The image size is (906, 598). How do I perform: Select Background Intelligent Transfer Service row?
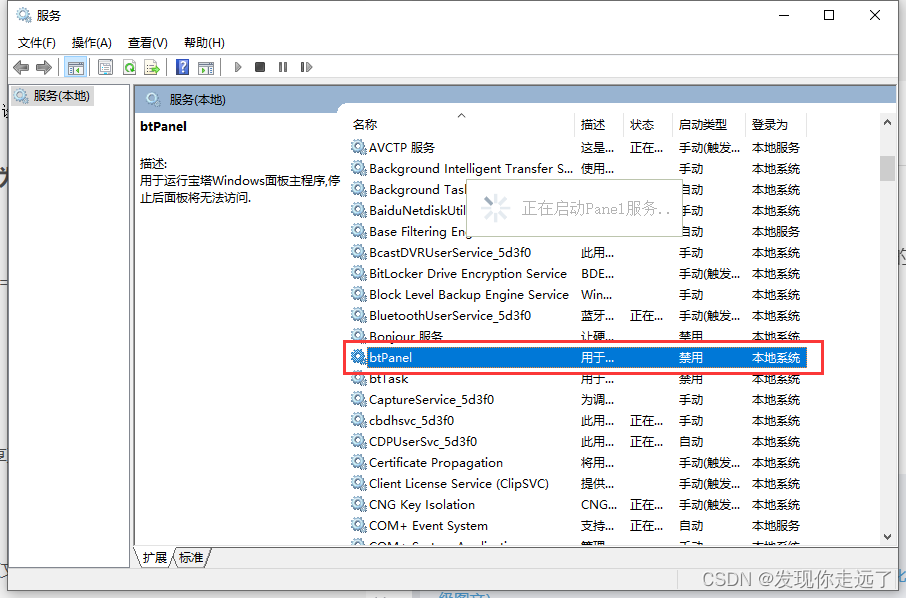pyautogui.click(x=578, y=169)
